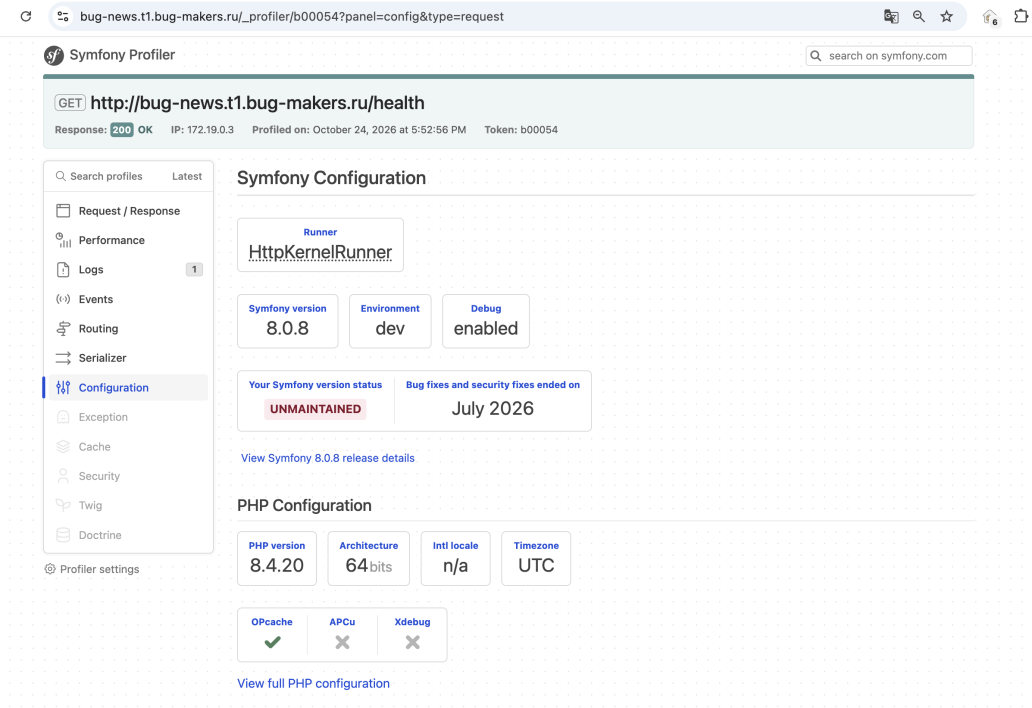
Task: Click the Debug enabled value
Action: [x=486, y=328]
